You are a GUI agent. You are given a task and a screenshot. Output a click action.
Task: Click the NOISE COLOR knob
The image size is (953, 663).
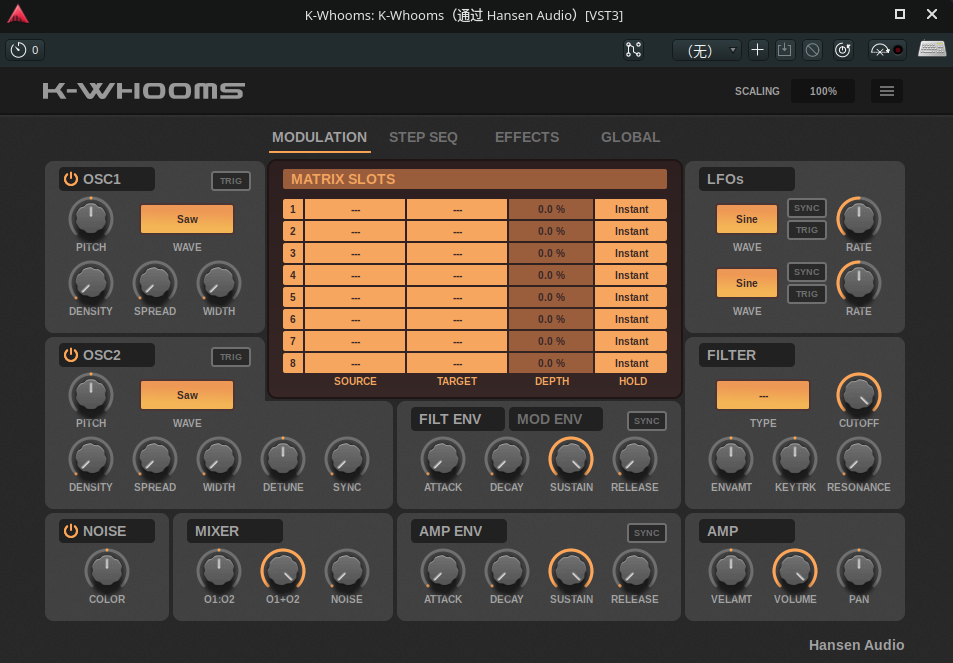(x=107, y=571)
